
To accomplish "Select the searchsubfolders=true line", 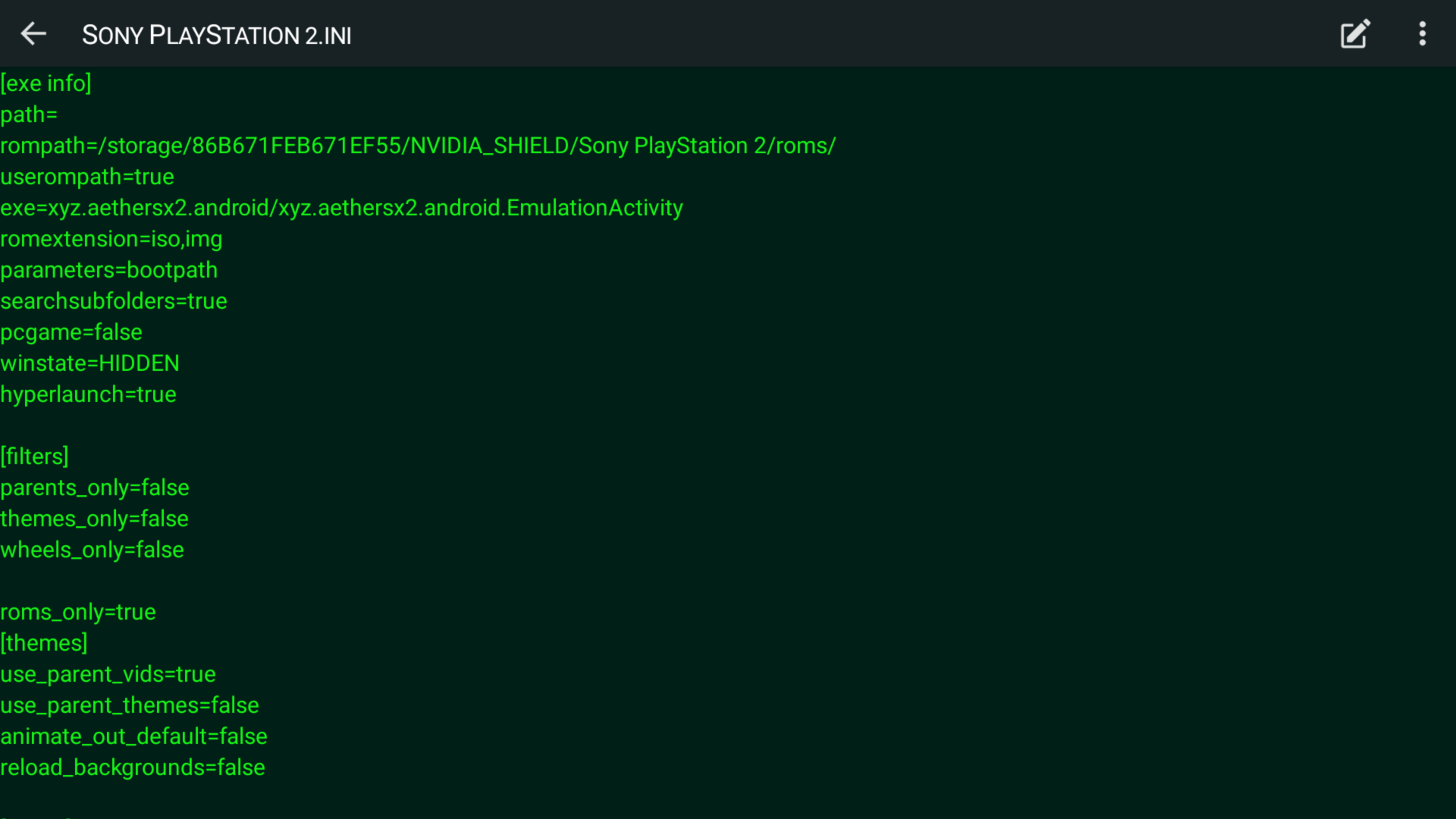I will (114, 301).
